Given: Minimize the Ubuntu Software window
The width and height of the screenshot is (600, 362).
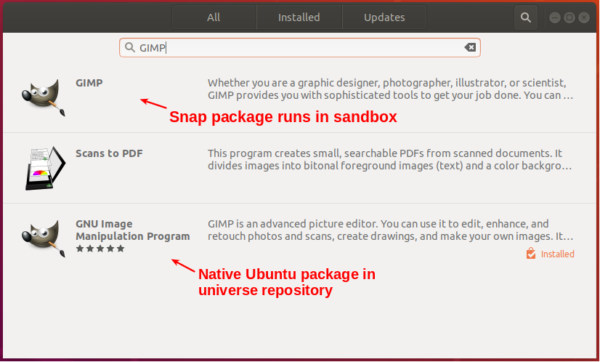Looking at the screenshot, I should [x=555, y=18].
